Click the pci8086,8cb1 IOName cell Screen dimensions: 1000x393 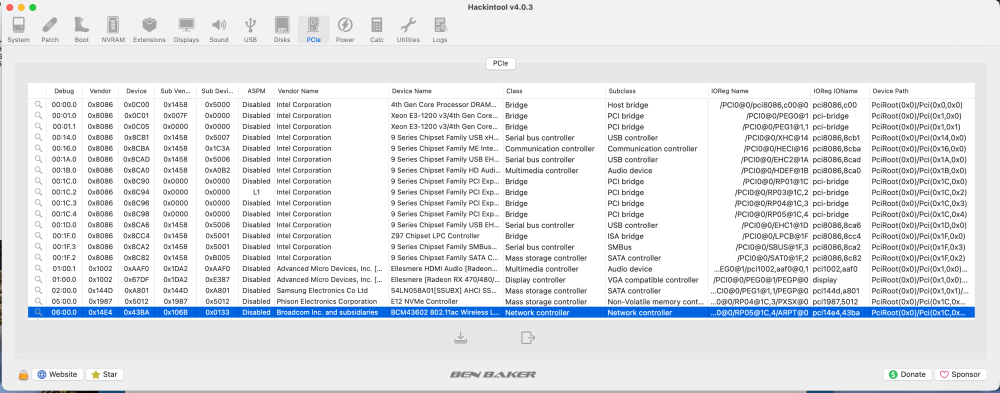click(x=835, y=138)
